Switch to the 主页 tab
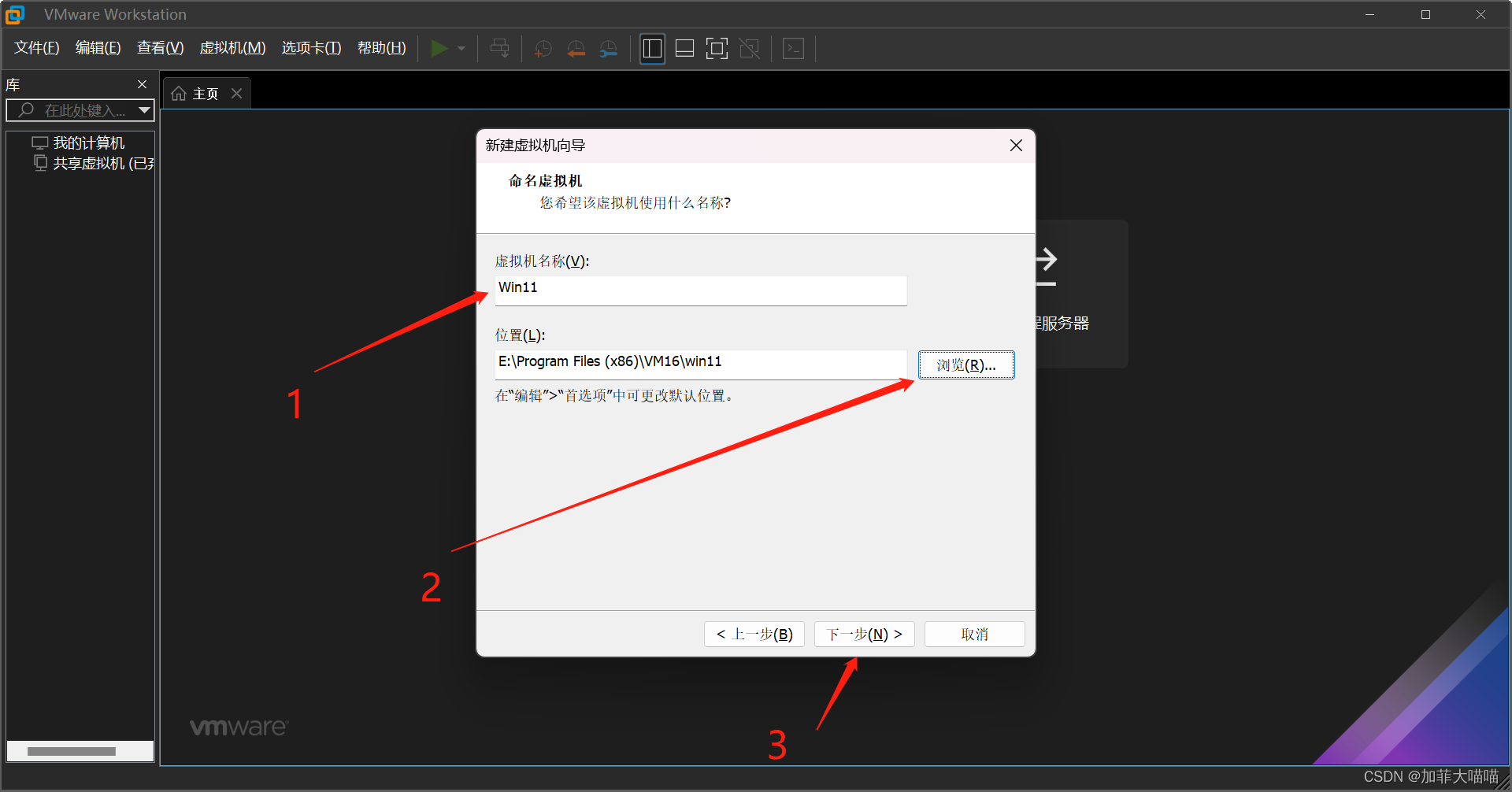Screen dimensions: 1512x792 point(206,94)
